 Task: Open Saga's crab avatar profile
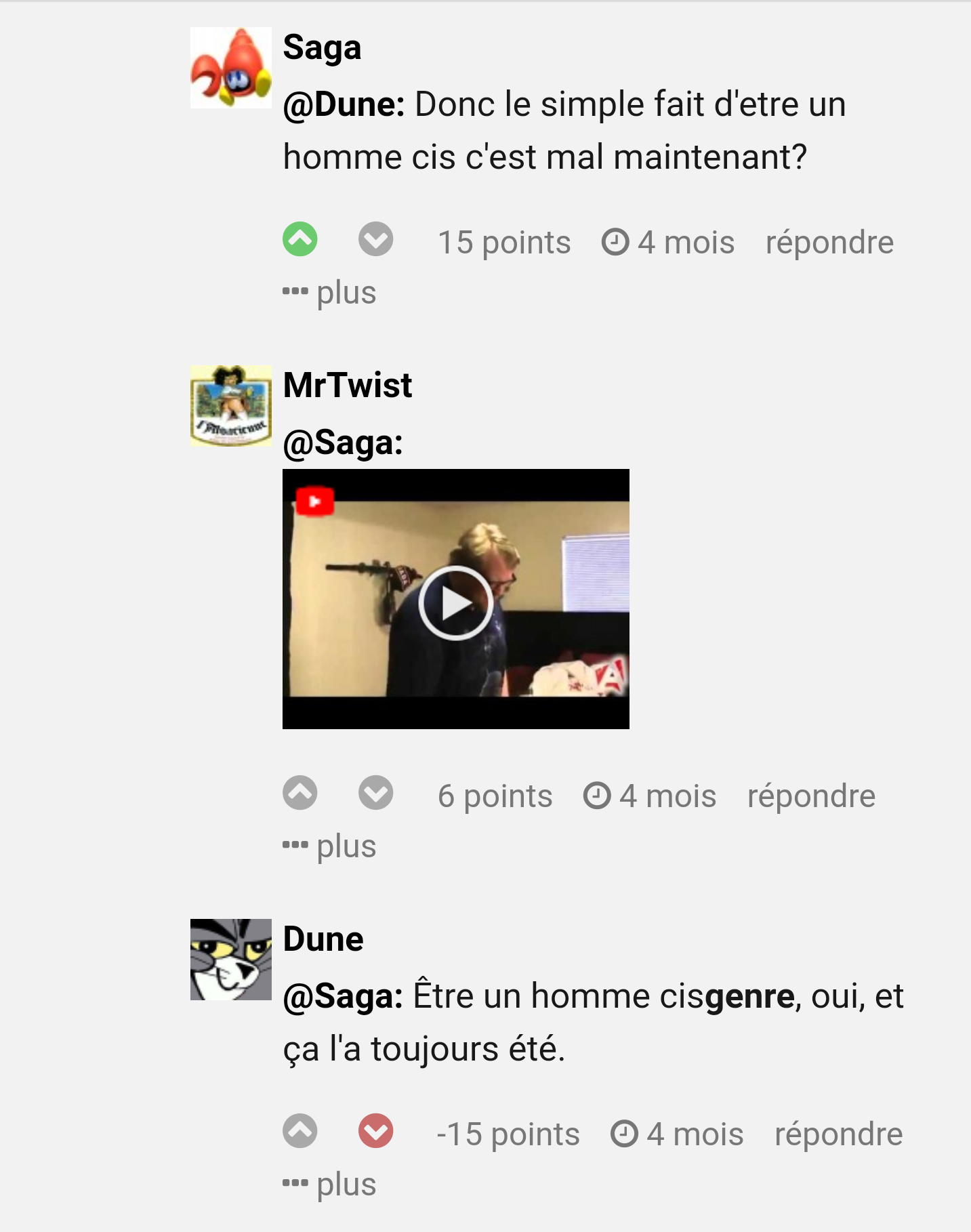[231, 68]
